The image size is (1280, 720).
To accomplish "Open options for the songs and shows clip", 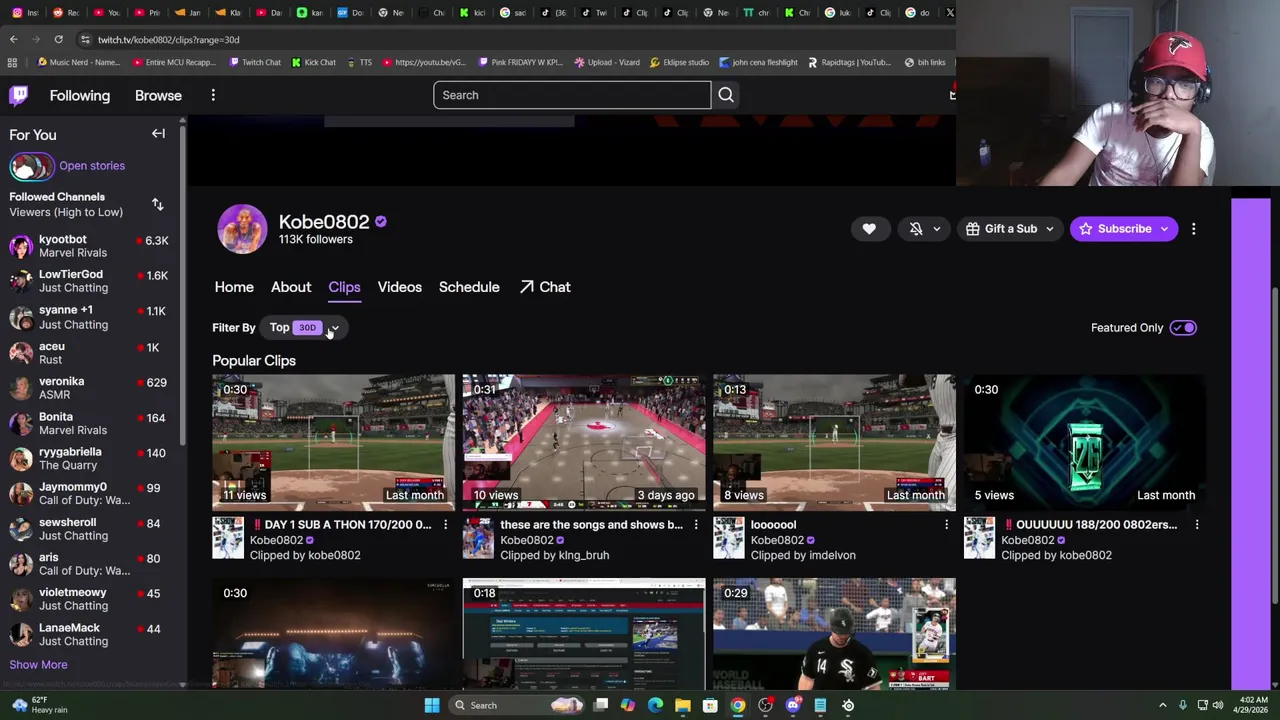I will click(x=696, y=524).
